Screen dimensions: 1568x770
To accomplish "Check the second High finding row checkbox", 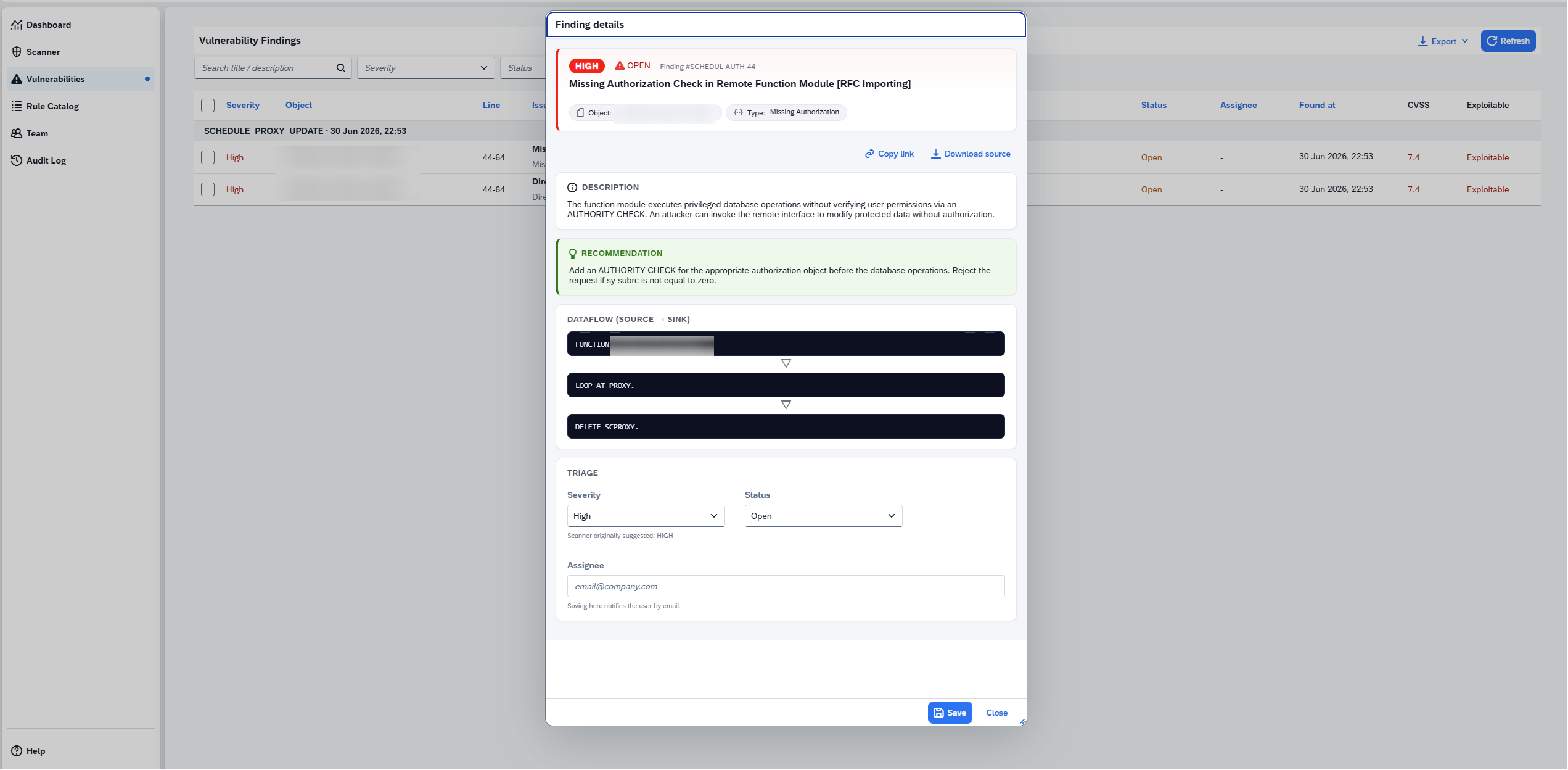I will (208, 189).
